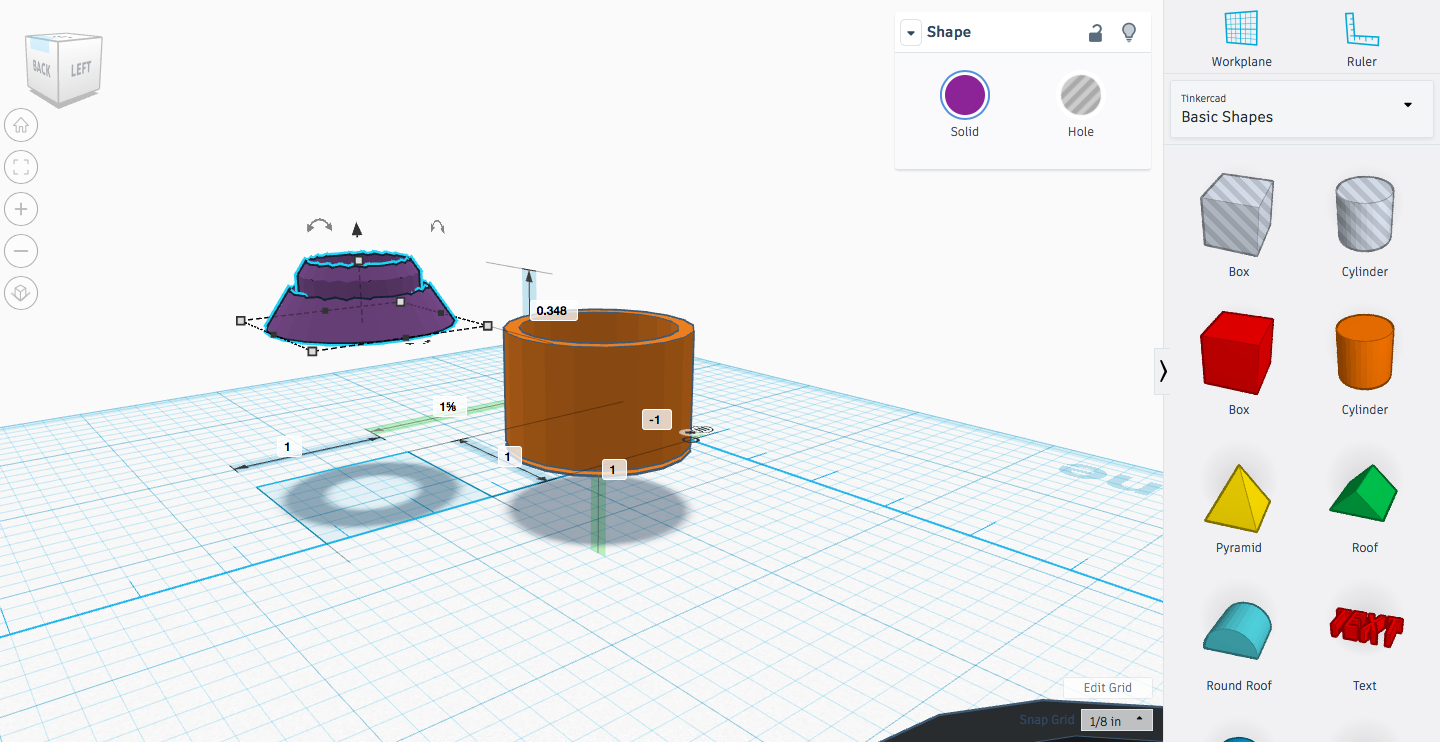Open the Workplane tool
Viewport: 1440px width, 742px height.
point(1241,39)
